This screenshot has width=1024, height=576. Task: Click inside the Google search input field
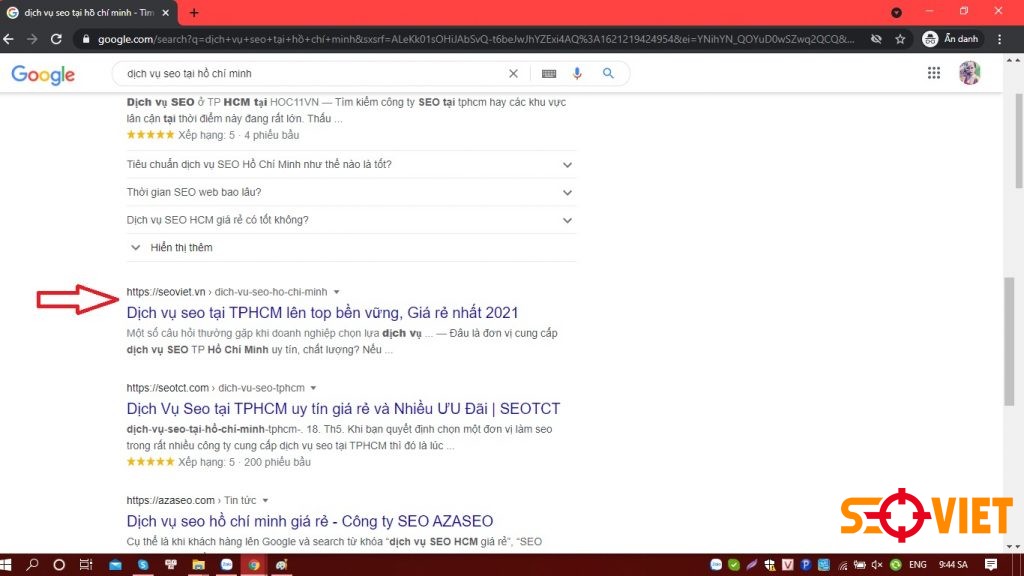pyautogui.click(x=300, y=73)
